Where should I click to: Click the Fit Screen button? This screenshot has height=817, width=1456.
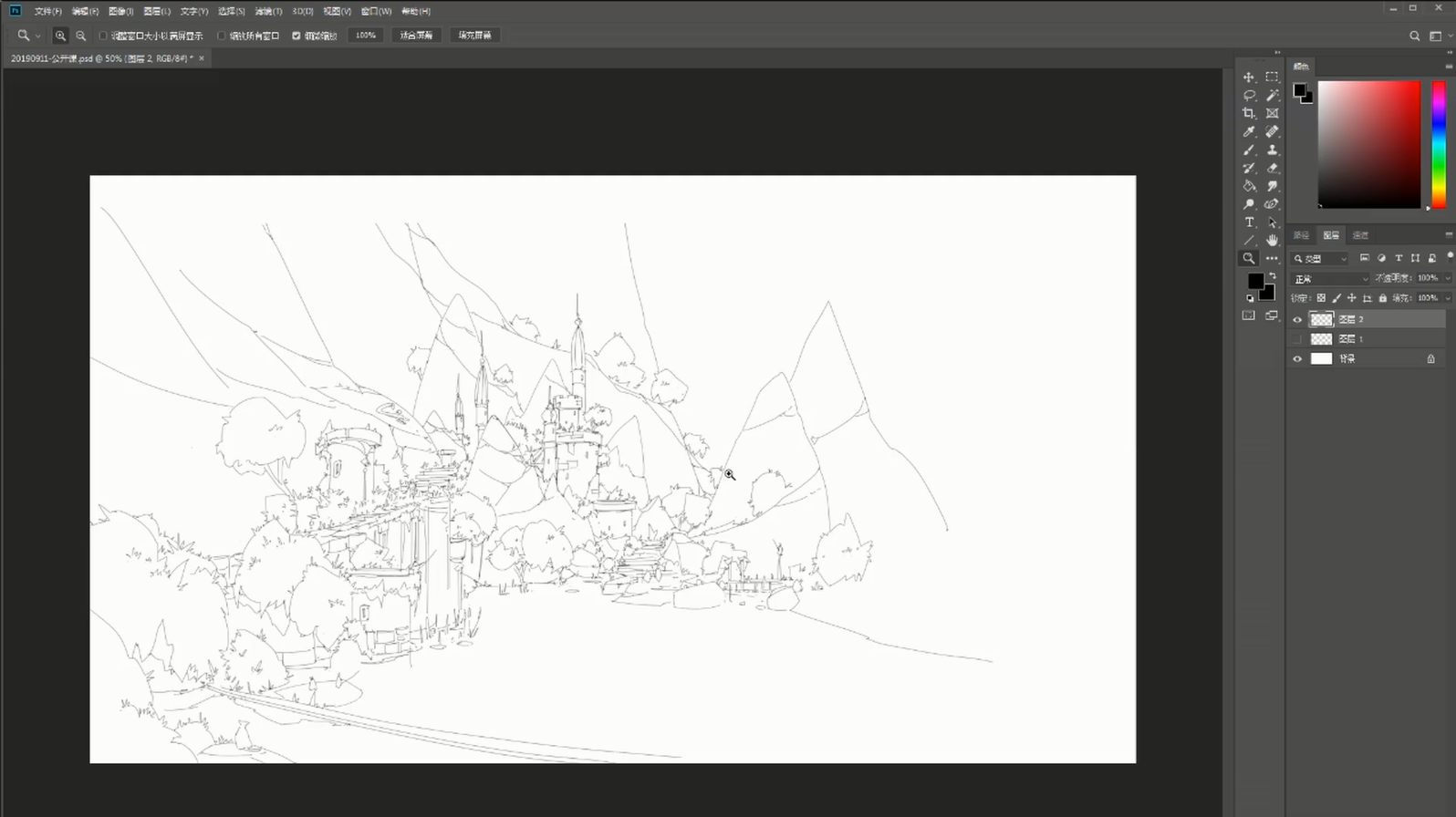tap(416, 36)
